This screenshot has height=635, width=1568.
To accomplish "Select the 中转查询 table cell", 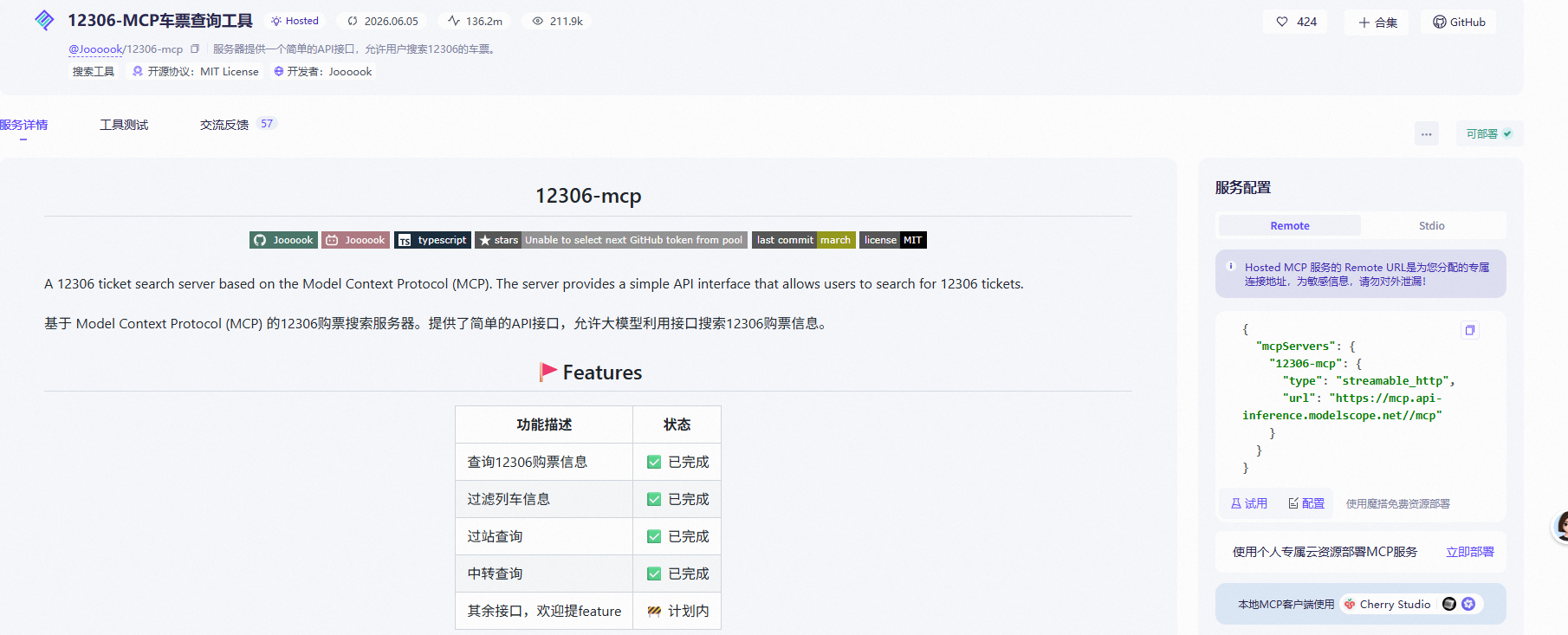I will [x=544, y=573].
